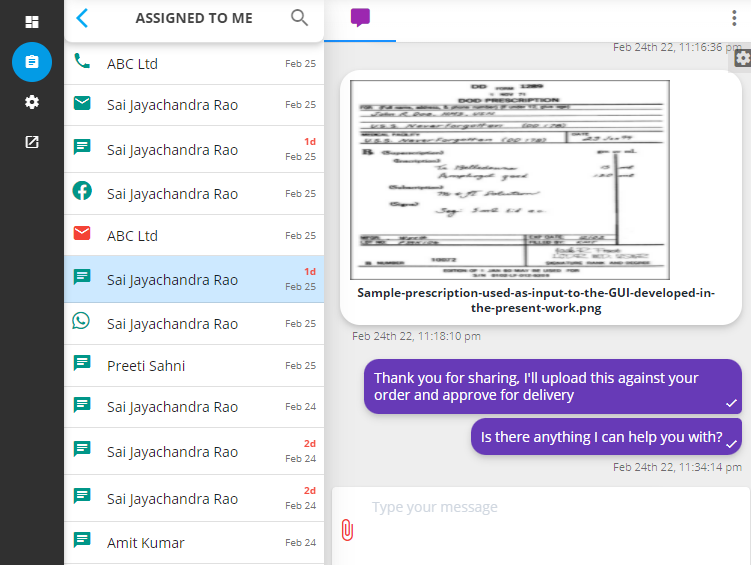The width and height of the screenshot is (751, 565).
Task: Open ABC Ltd phone call conversation
Action: [194, 64]
